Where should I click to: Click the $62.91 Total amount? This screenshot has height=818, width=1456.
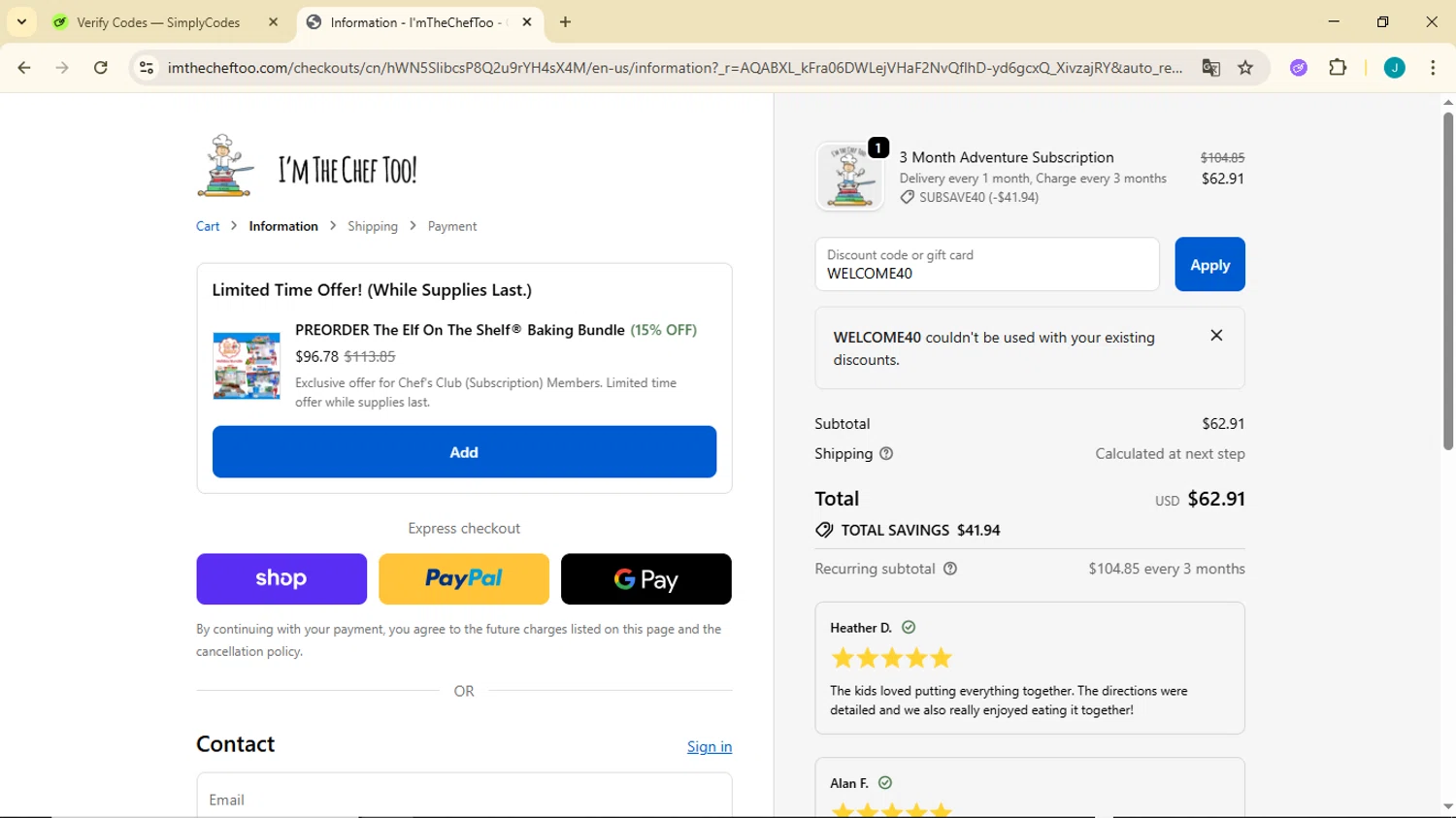[x=1216, y=499]
